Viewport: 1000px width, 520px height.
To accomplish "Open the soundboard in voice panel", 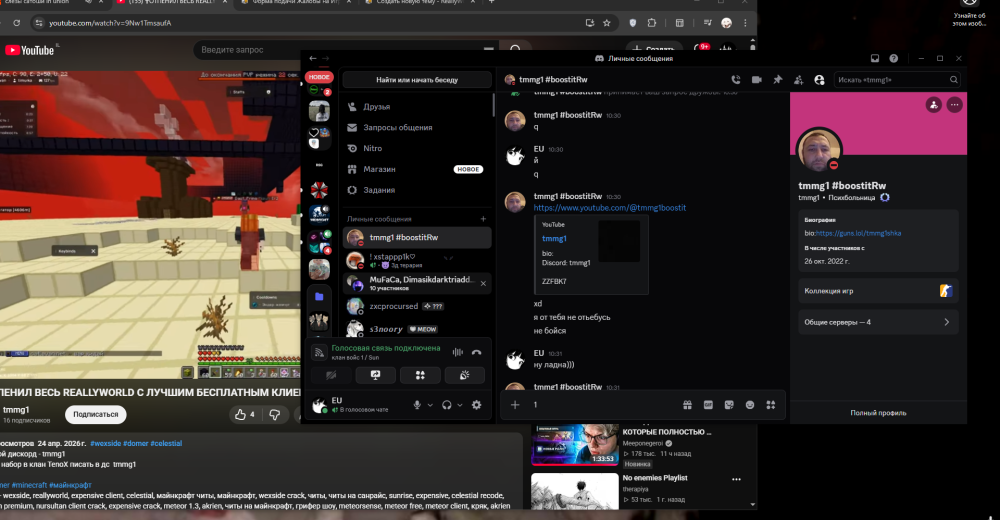I will (x=464, y=375).
